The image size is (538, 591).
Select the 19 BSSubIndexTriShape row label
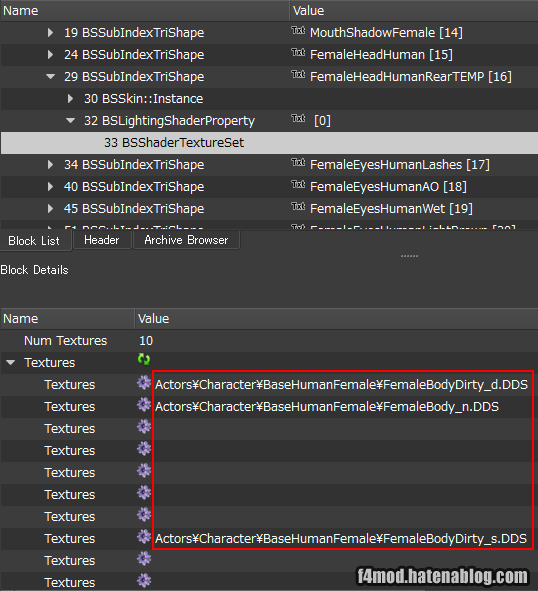(x=134, y=33)
